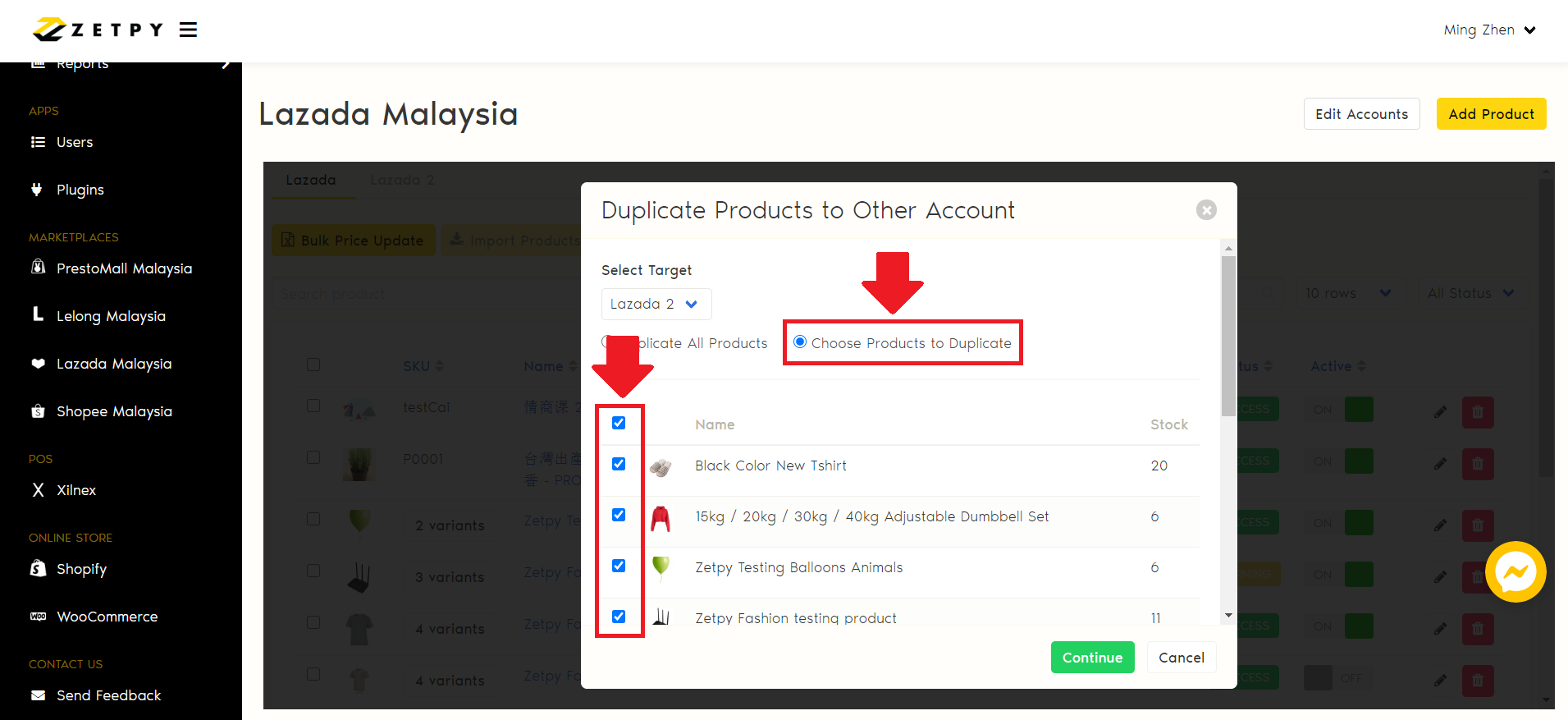Image resolution: width=1568 pixels, height=720 pixels.
Task: Toggle the select-all products checkbox
Action: [619, 423]
